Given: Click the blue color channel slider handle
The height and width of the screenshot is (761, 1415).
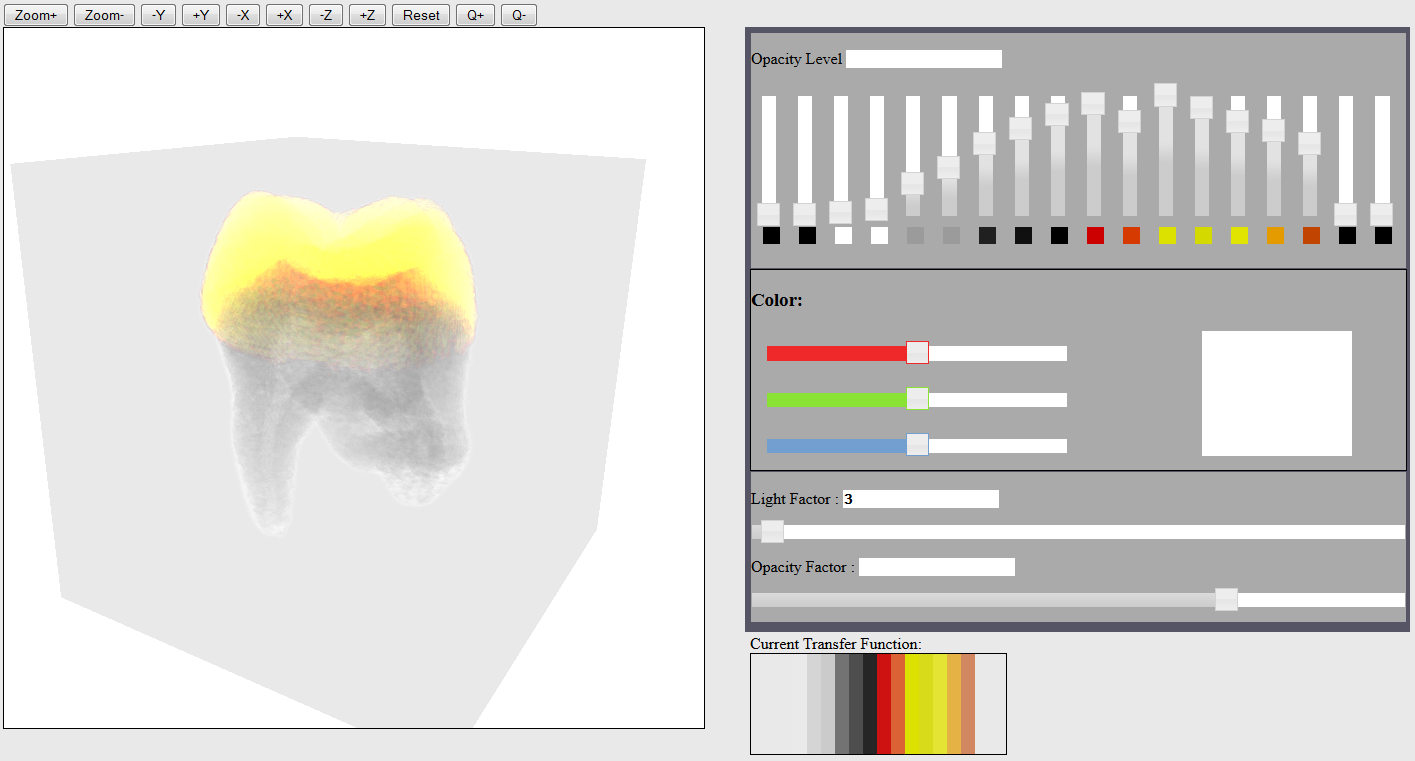Looking at the screenshot, I should (917, 444).
